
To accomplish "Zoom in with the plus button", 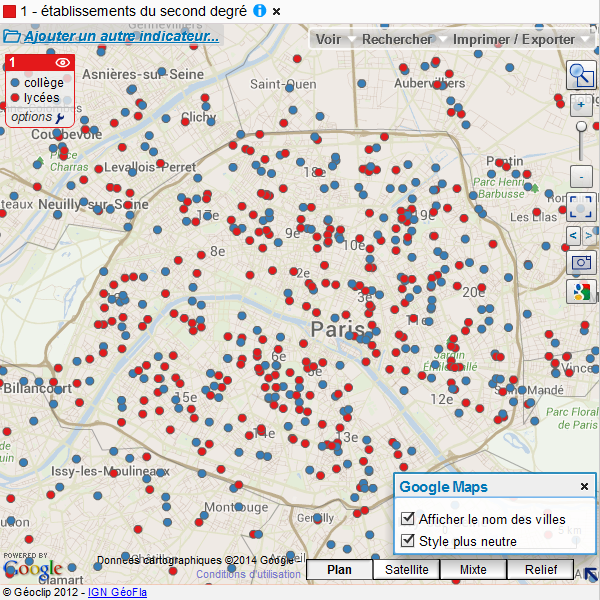I will (x=581, y=104).
